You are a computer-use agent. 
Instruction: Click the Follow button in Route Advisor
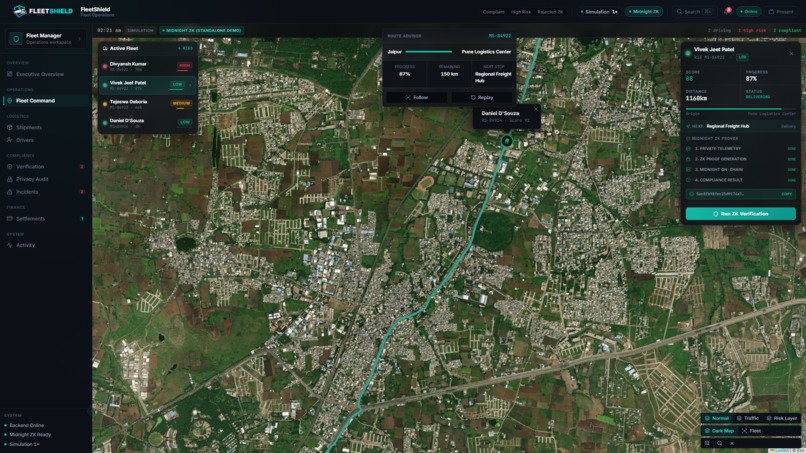pyautogui.click(x=416, y=97)
